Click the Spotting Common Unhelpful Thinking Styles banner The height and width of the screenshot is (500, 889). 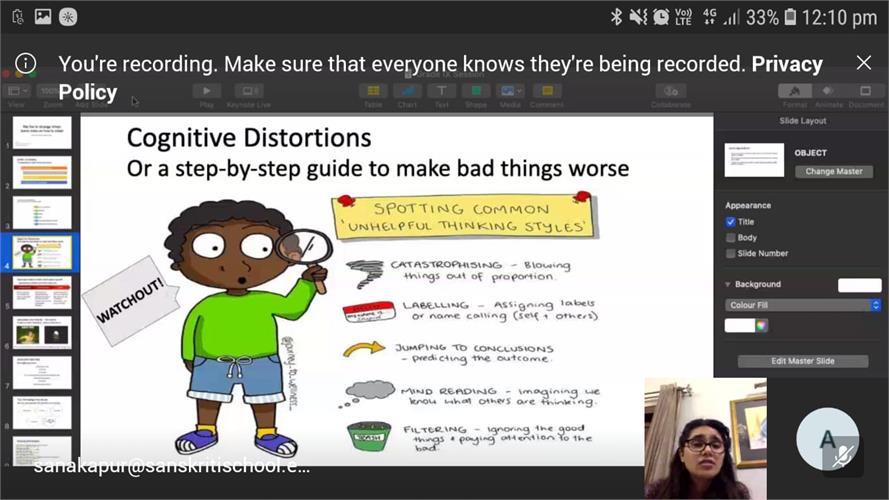[464, 217]
